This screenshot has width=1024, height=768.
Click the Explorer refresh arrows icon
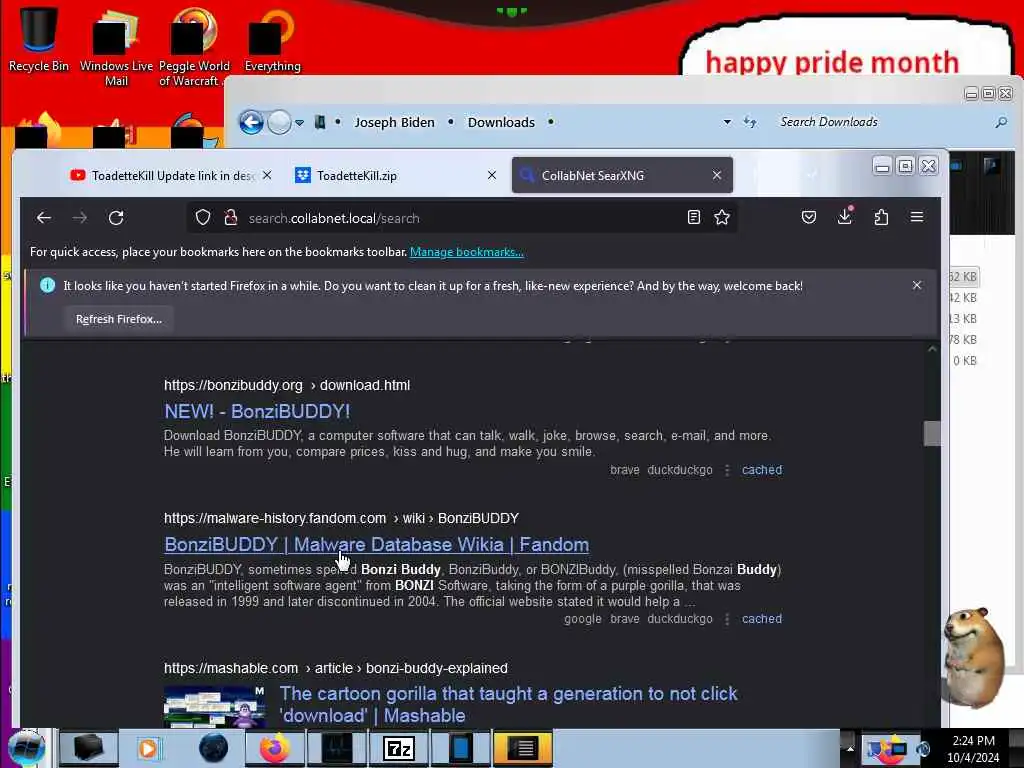coord(750,122)
